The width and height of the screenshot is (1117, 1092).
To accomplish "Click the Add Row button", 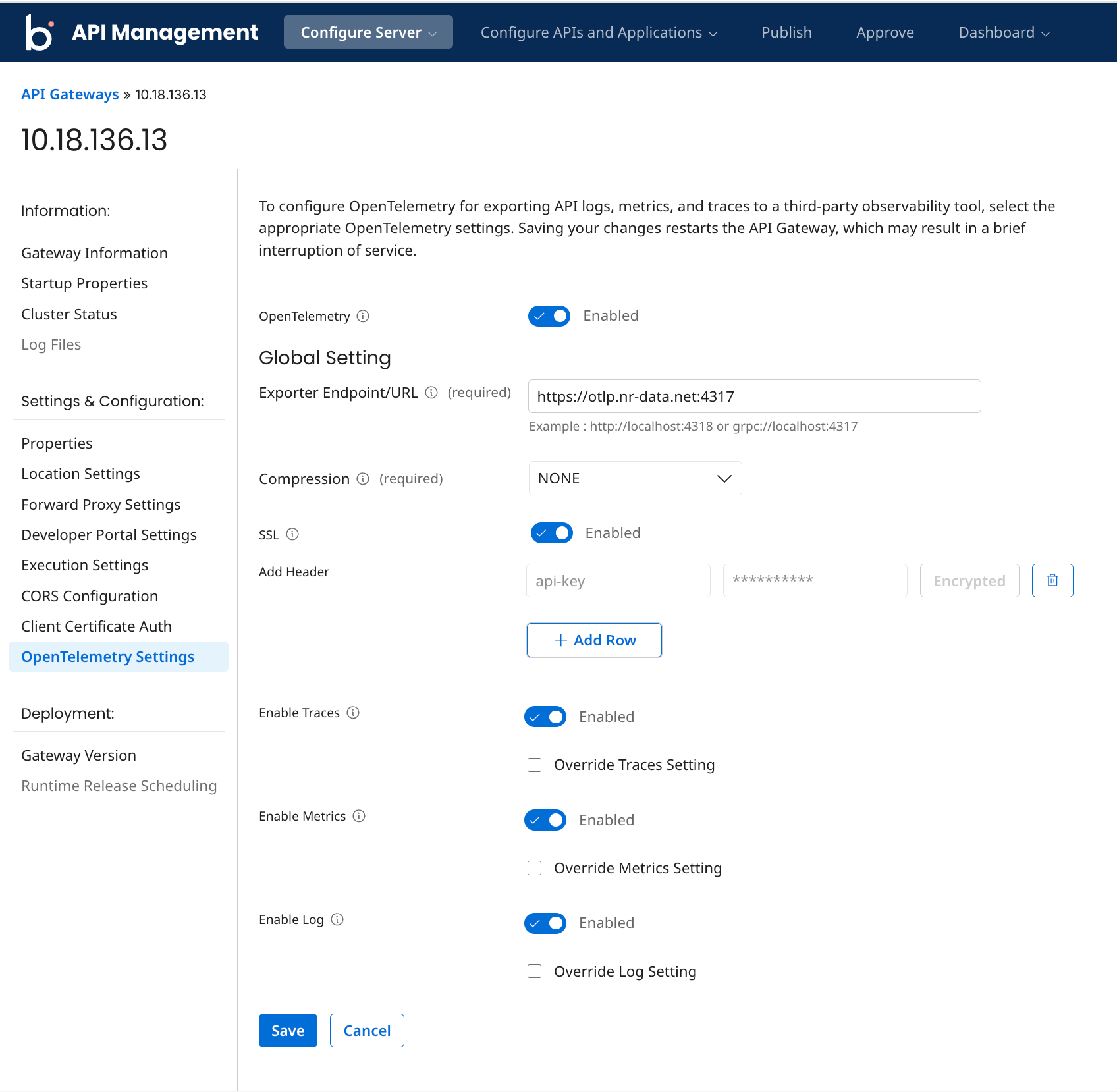I will [x=593, y=640].
